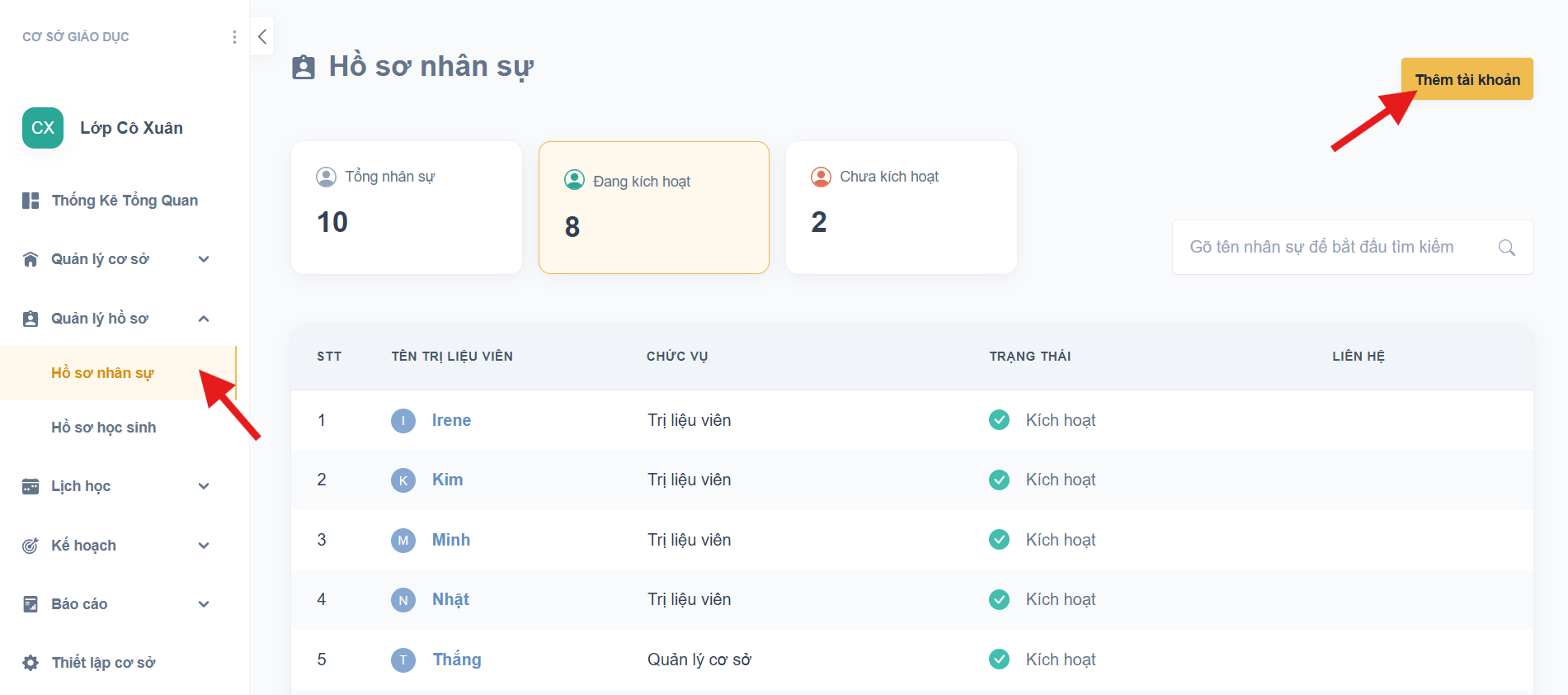Open Nhật's staff profile link
The width and height of the screenshot is (1568, 695).
click(x=450, y=599)
